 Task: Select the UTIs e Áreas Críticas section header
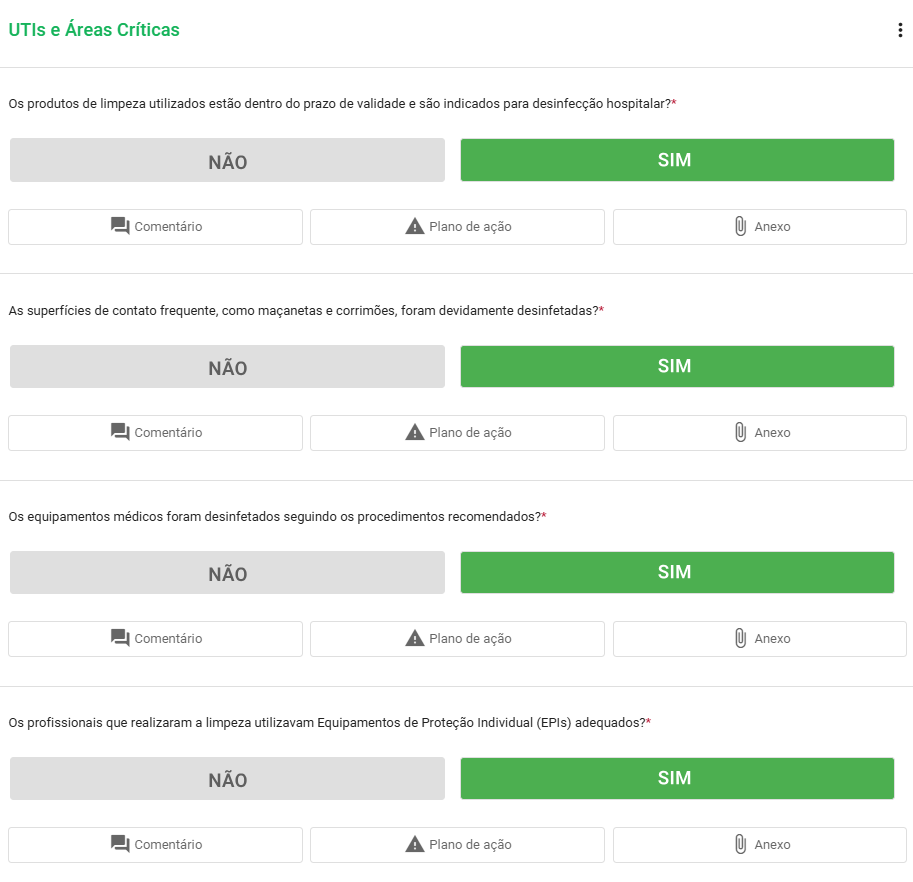tap(95, 29)
